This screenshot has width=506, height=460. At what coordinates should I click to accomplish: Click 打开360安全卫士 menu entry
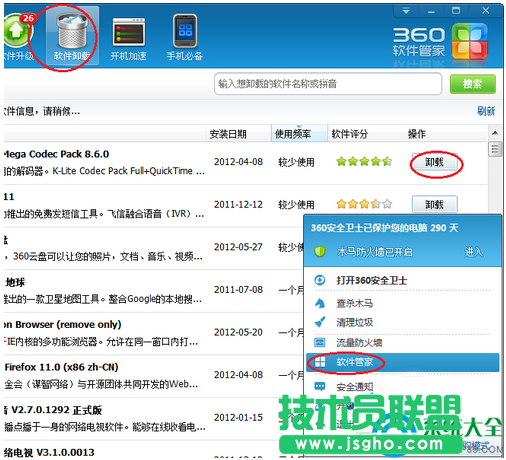[x=371, y=280]
